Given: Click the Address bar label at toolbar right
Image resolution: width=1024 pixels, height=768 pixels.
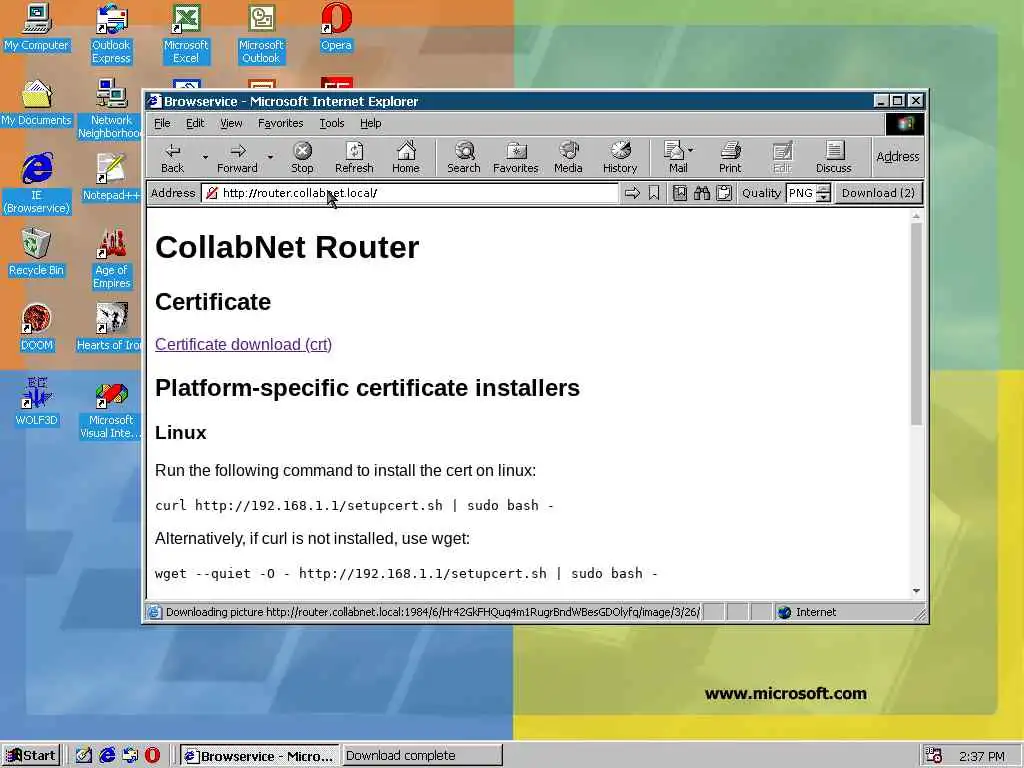Looking at the screenshot, I should [x=897, y=157].
